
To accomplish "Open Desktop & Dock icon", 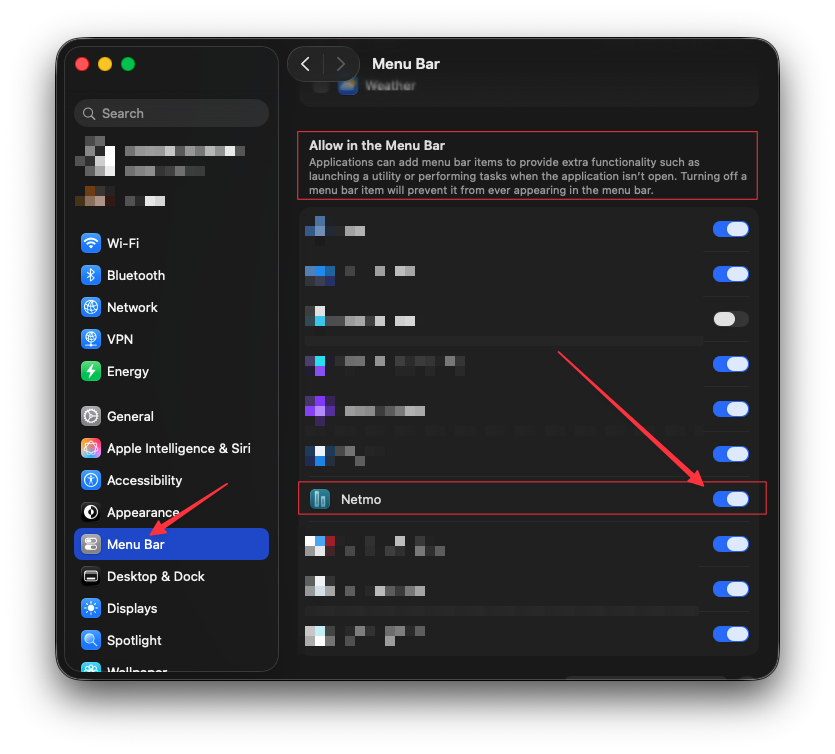I will (91, 576).
